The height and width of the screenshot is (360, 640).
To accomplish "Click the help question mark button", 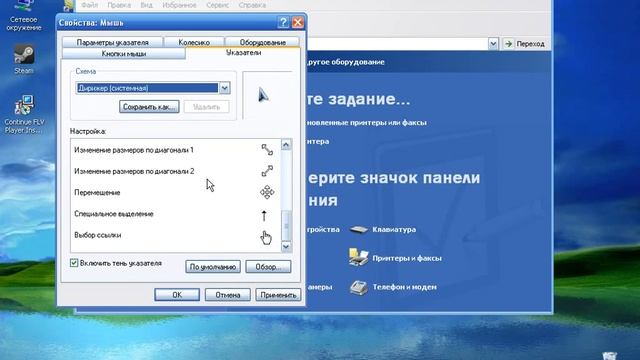I will [283, 22].
